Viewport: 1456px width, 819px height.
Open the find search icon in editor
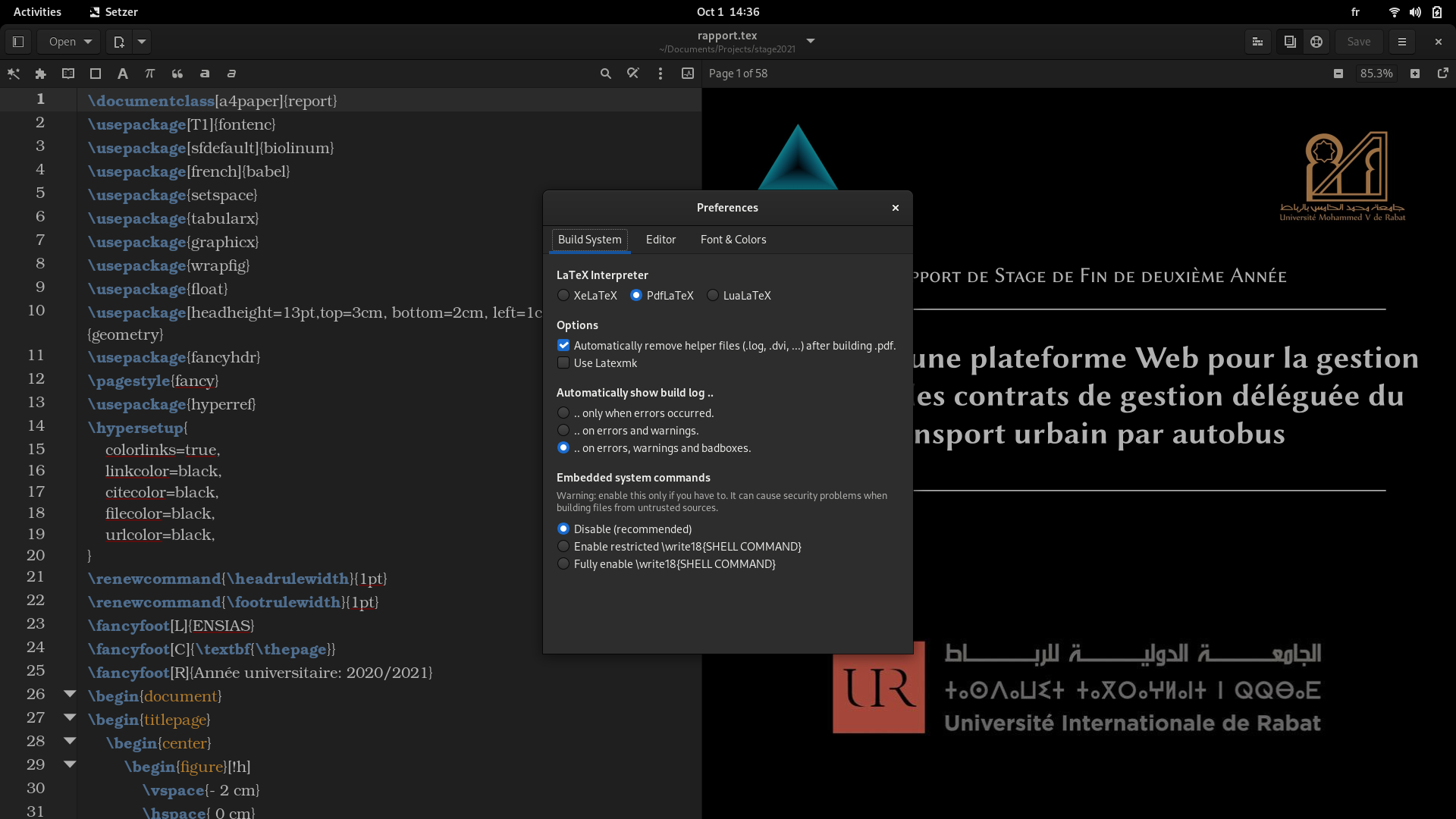pos(605,74)
